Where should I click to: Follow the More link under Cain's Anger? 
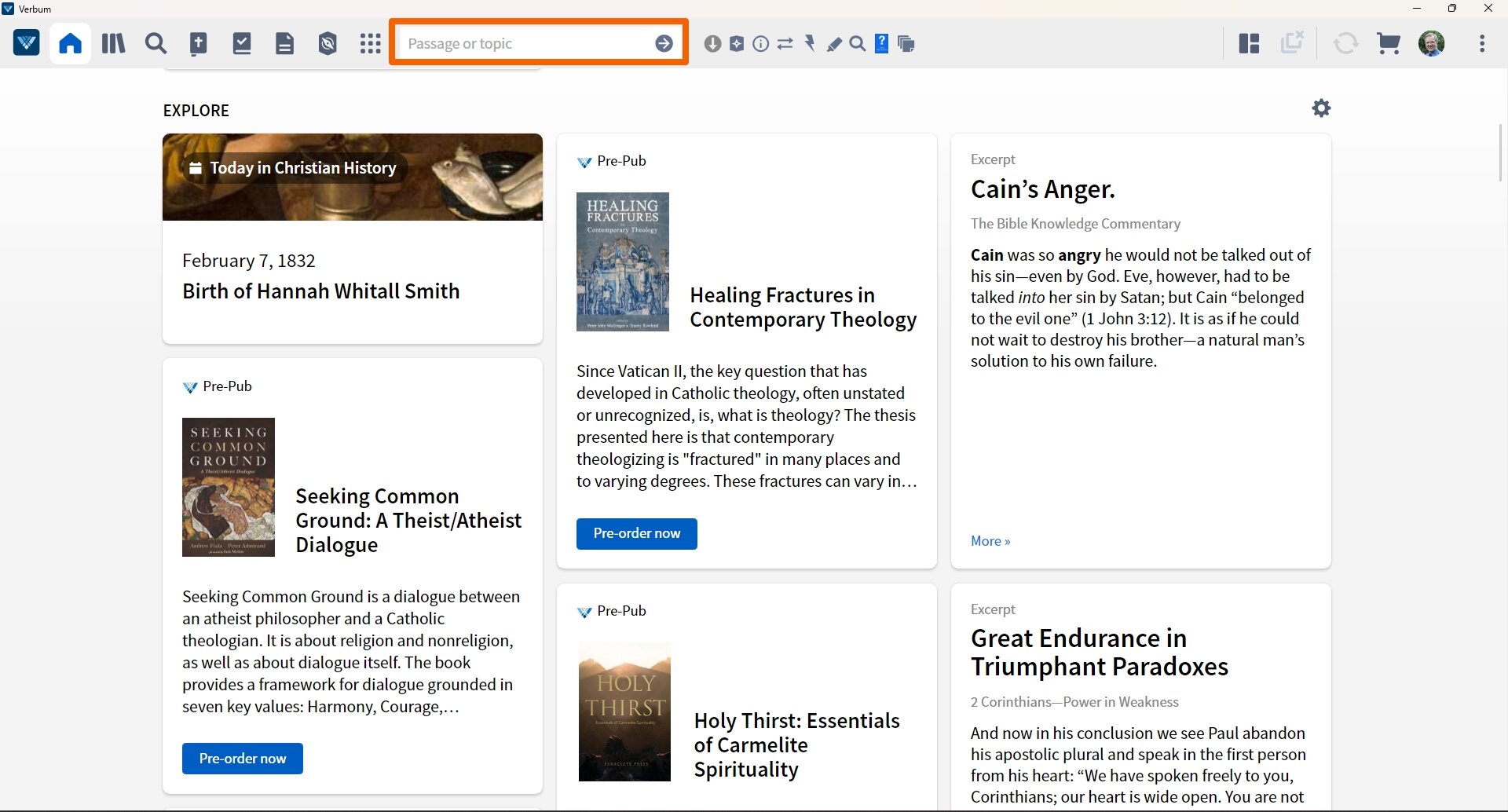point(990,541)
